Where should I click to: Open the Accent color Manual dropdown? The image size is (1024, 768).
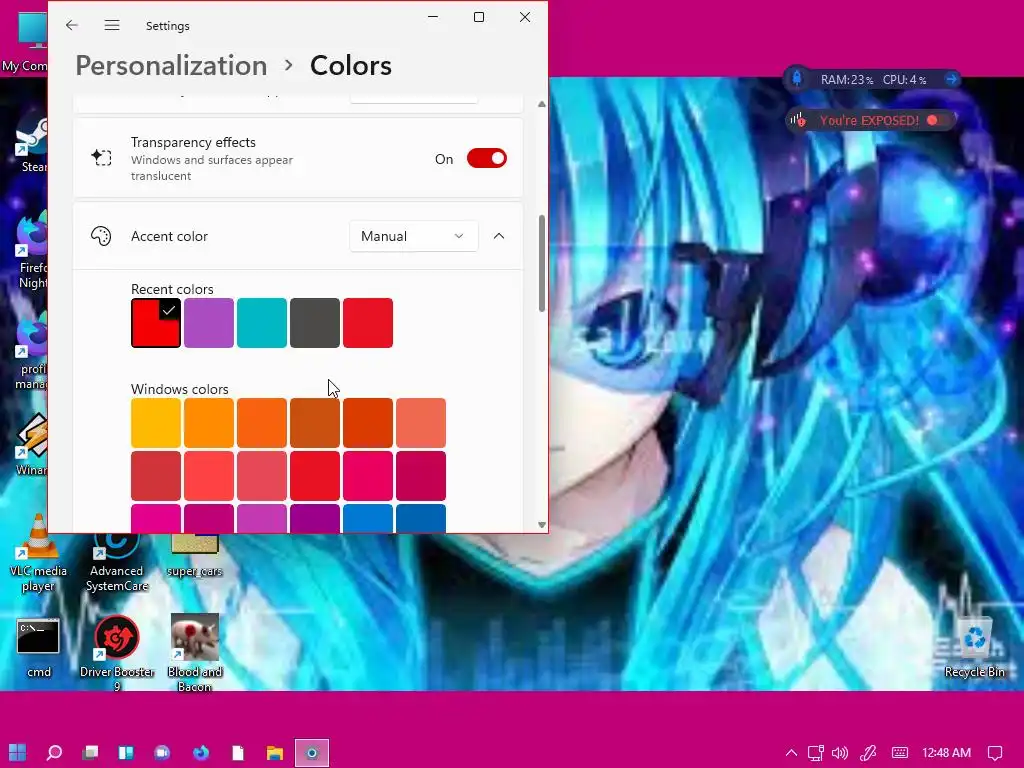[x=413, y=236]
